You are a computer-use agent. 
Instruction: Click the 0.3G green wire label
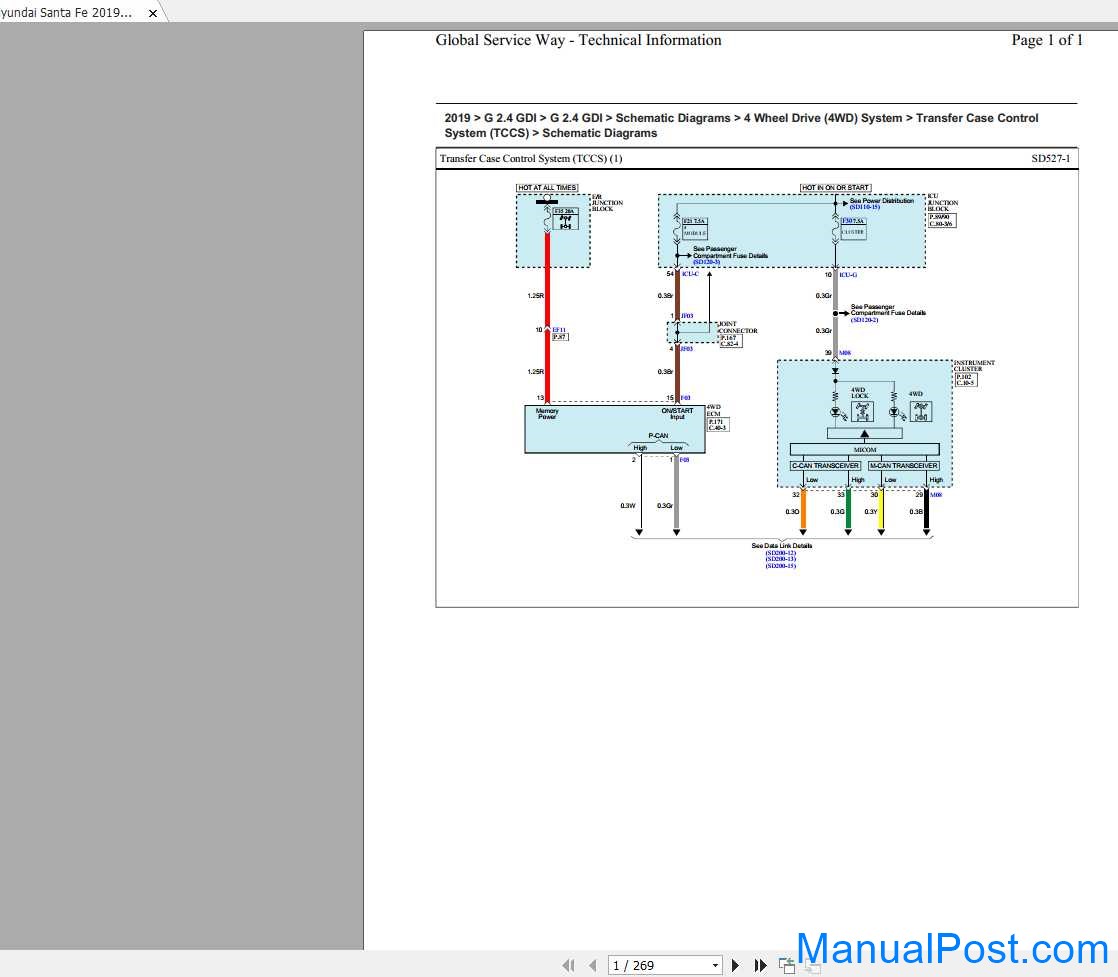pos(837,511)
